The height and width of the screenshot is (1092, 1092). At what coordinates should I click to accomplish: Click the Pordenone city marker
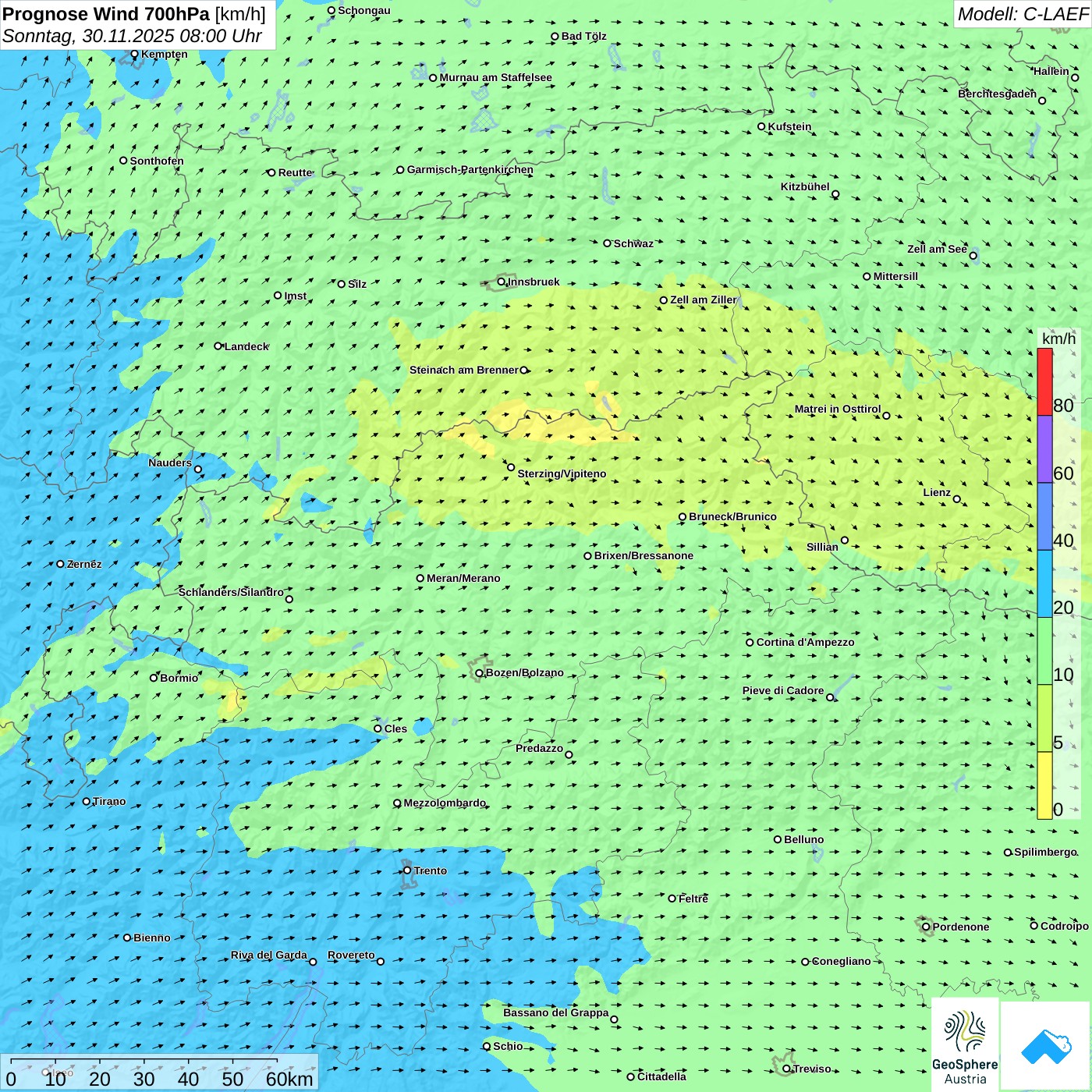pyautogui.click(x=926, y=927)
